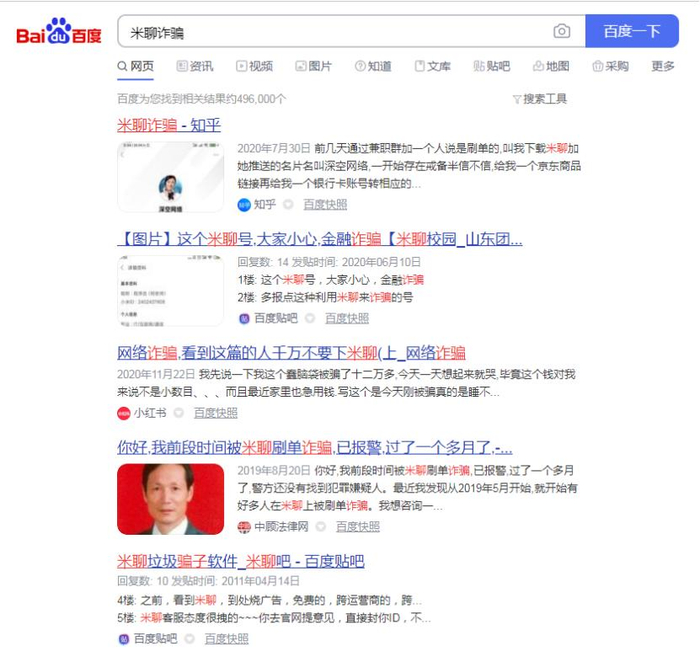Viewport: 700px width, 662px height.
Task: Switch to the 视频 tab
Action: [254, 67]
